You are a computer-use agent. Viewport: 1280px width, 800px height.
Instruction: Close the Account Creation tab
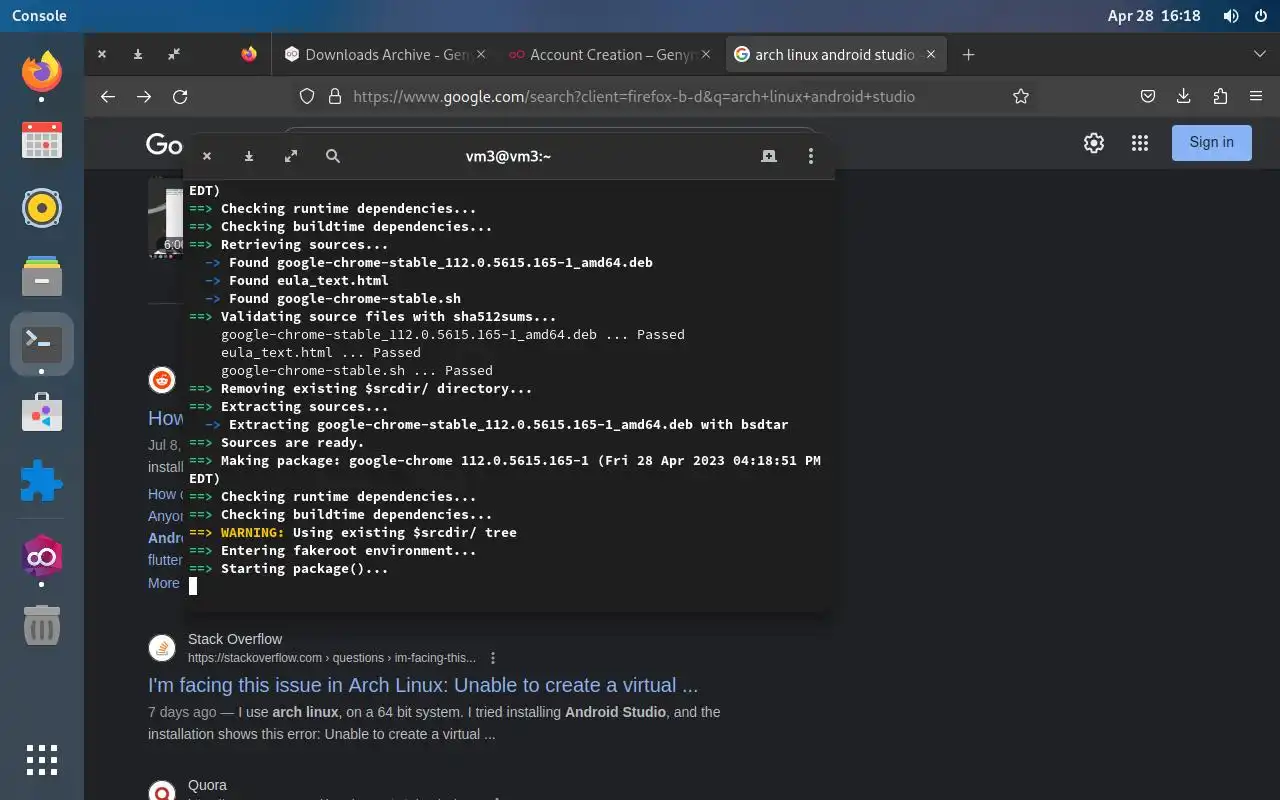pyautogui.click(x=706, y=55)
